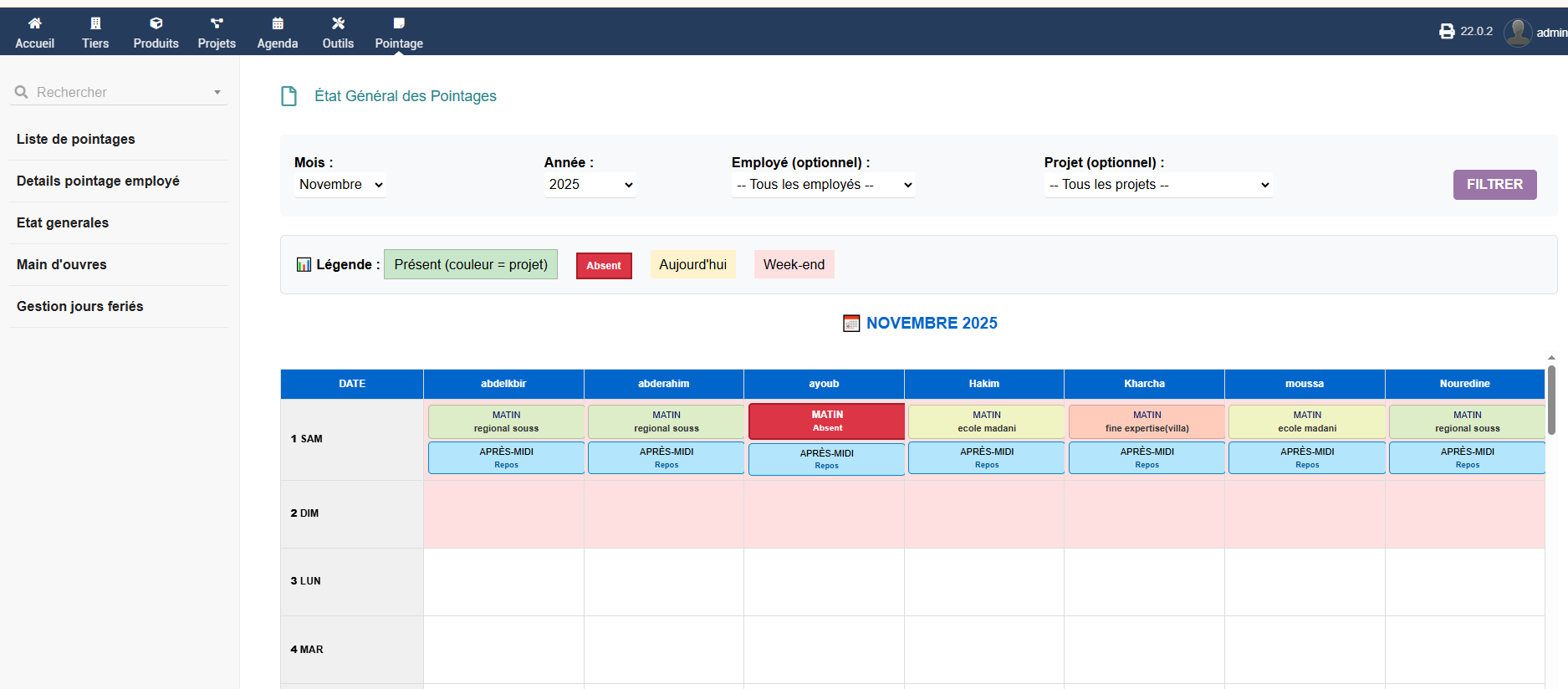Open the Outils tools icon
This screenshot has width=1568, height=689.
pyautogui.click(x=338, y=23)
